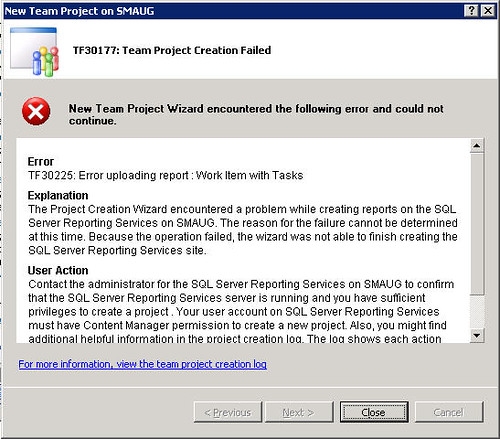Click the team project wizard people icon
This screenshot has width=500, height=439.
tap(34, 52)
